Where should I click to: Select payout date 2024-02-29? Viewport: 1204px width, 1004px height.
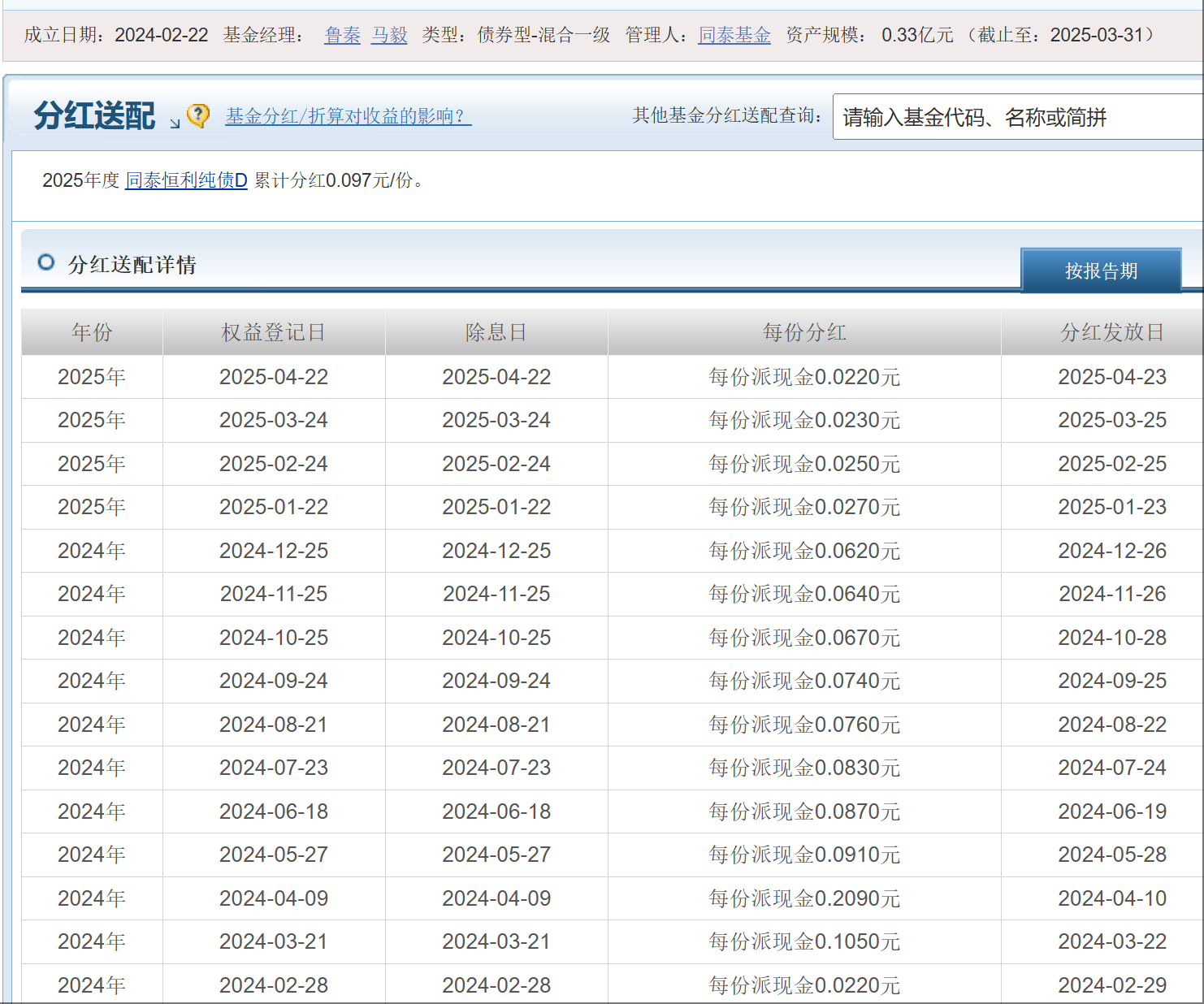click(1112, 985)
